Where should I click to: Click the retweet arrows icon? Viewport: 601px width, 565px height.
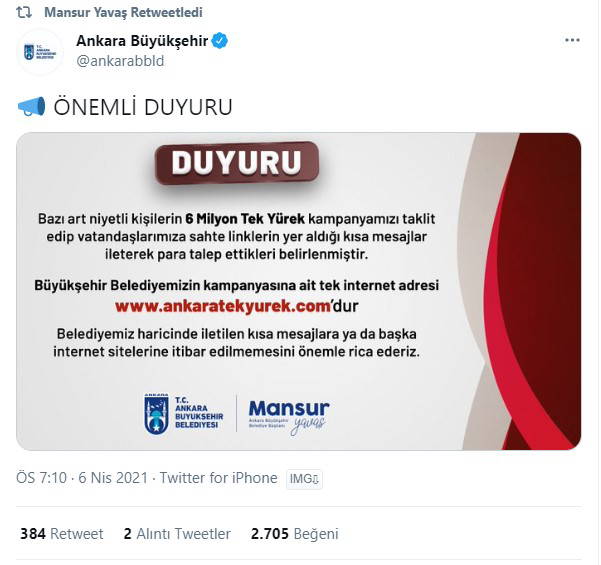click(24, 12)
